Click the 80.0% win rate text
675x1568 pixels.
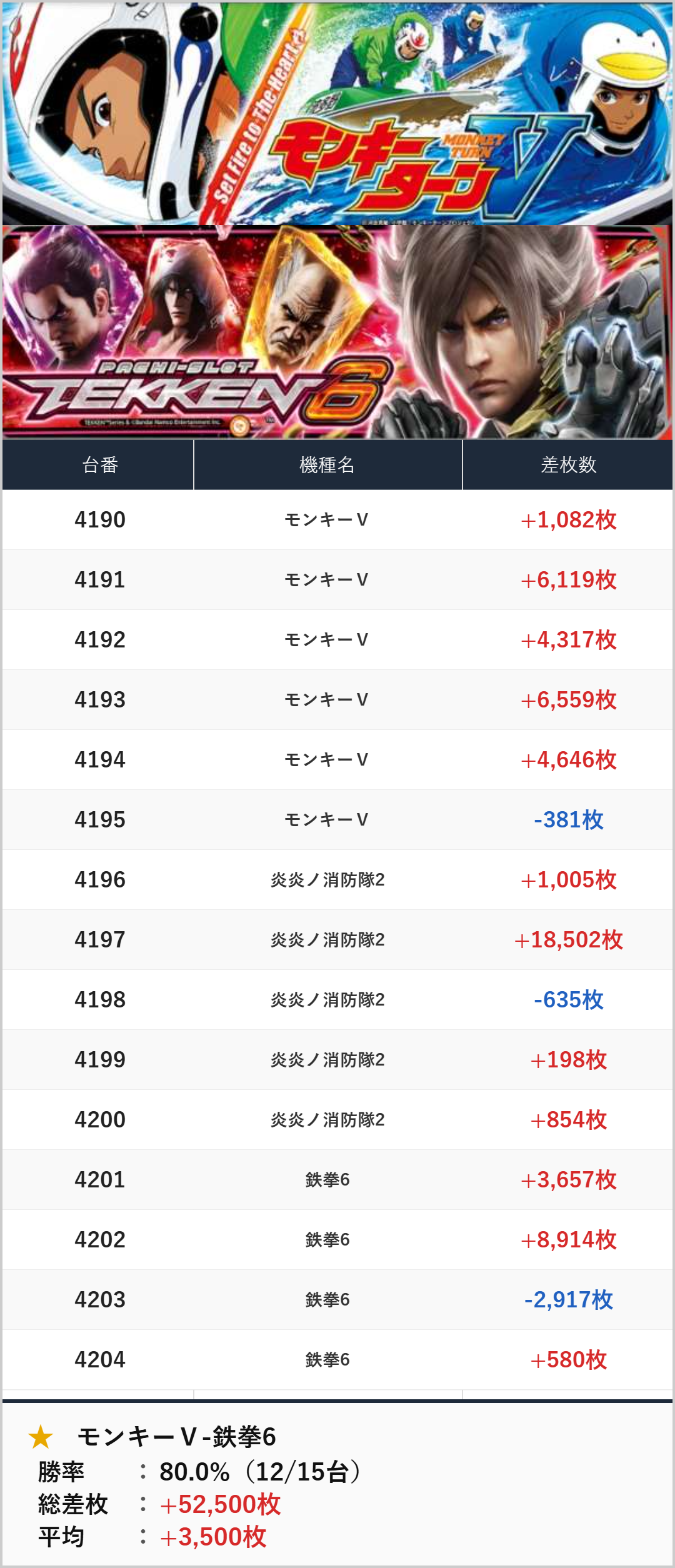click(194, 1472)
